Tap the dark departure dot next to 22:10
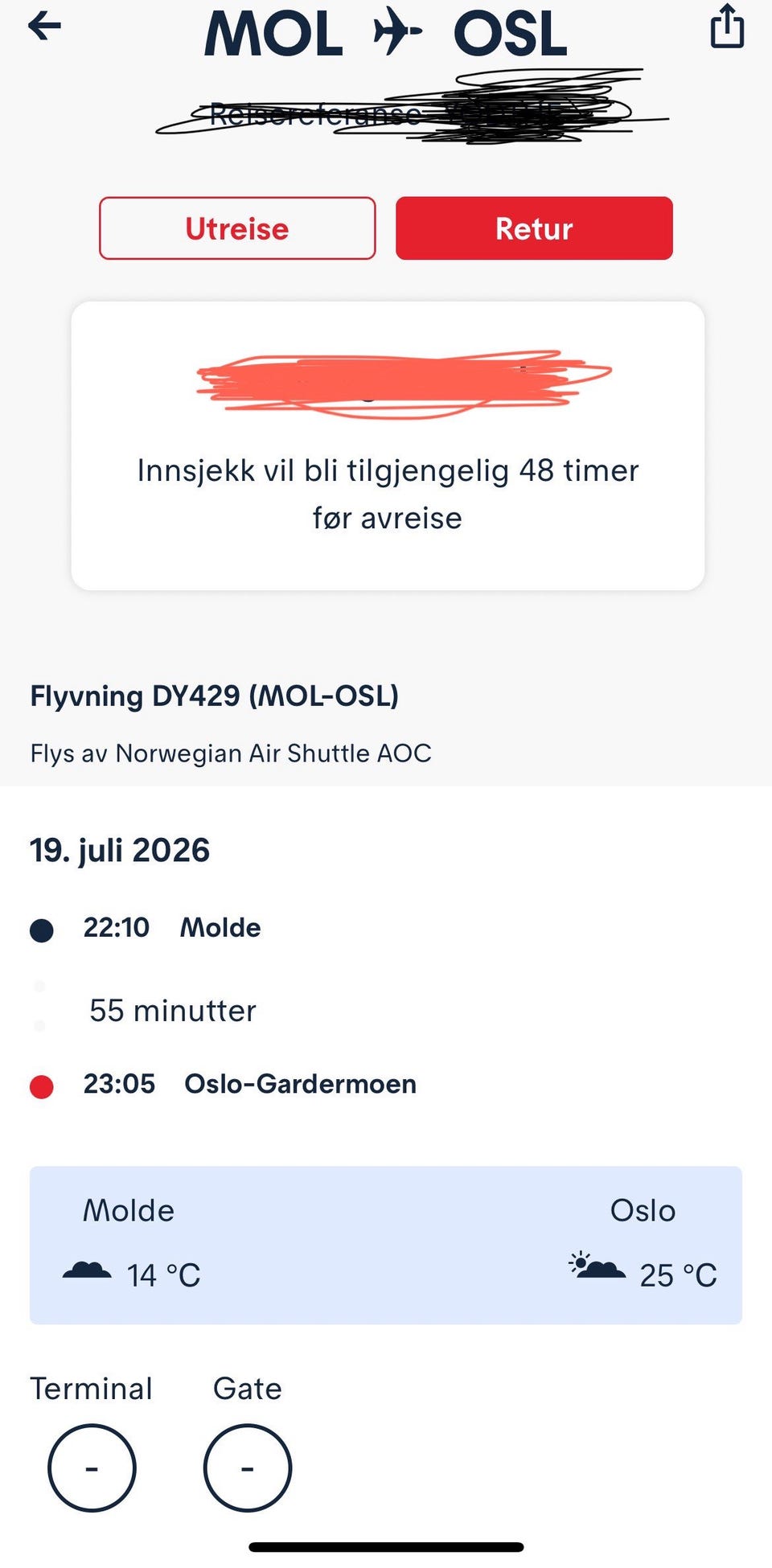The image size is (772, 1568). point(42,930)
